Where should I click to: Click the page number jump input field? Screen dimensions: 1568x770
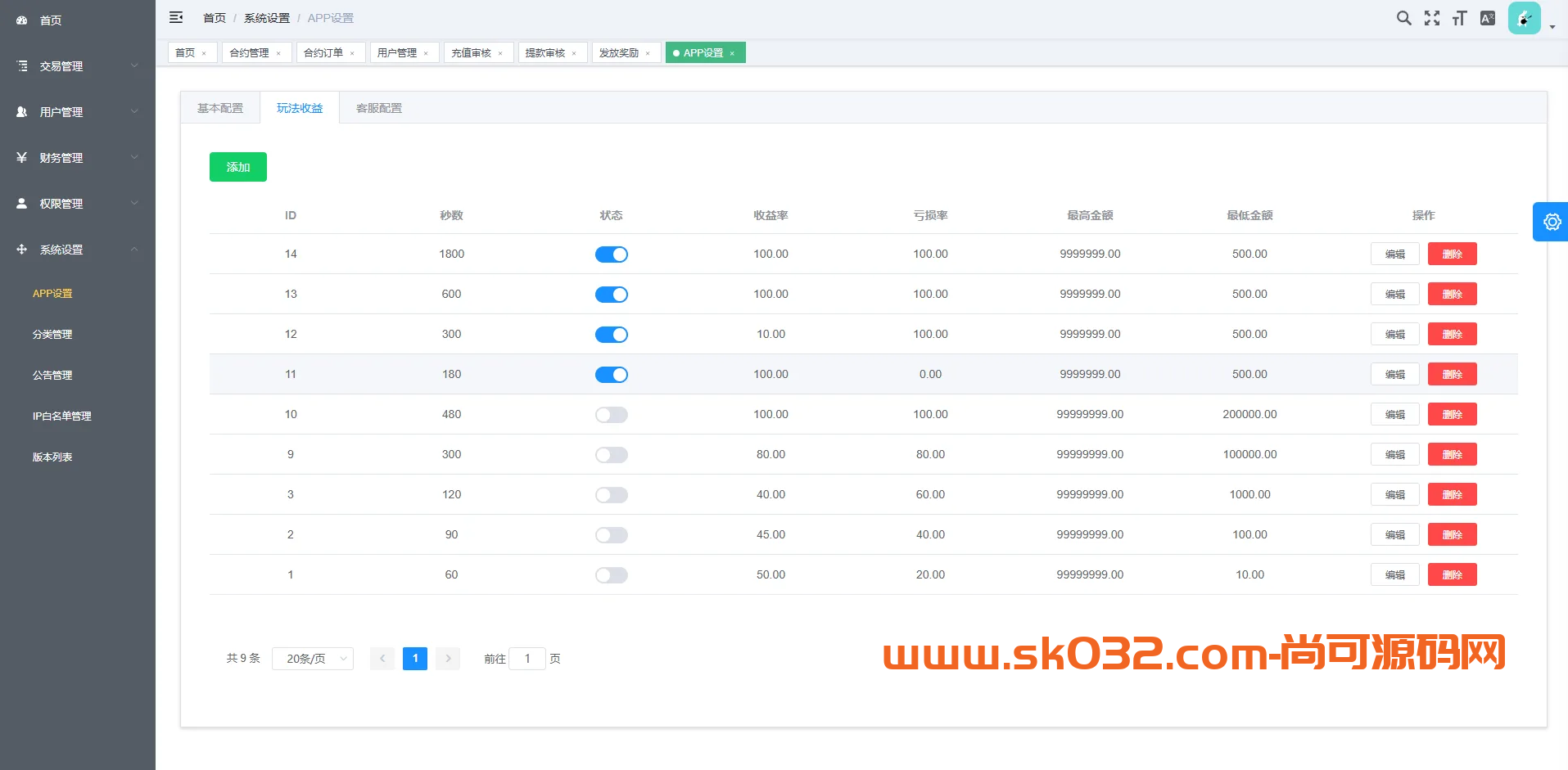point(527,659)
